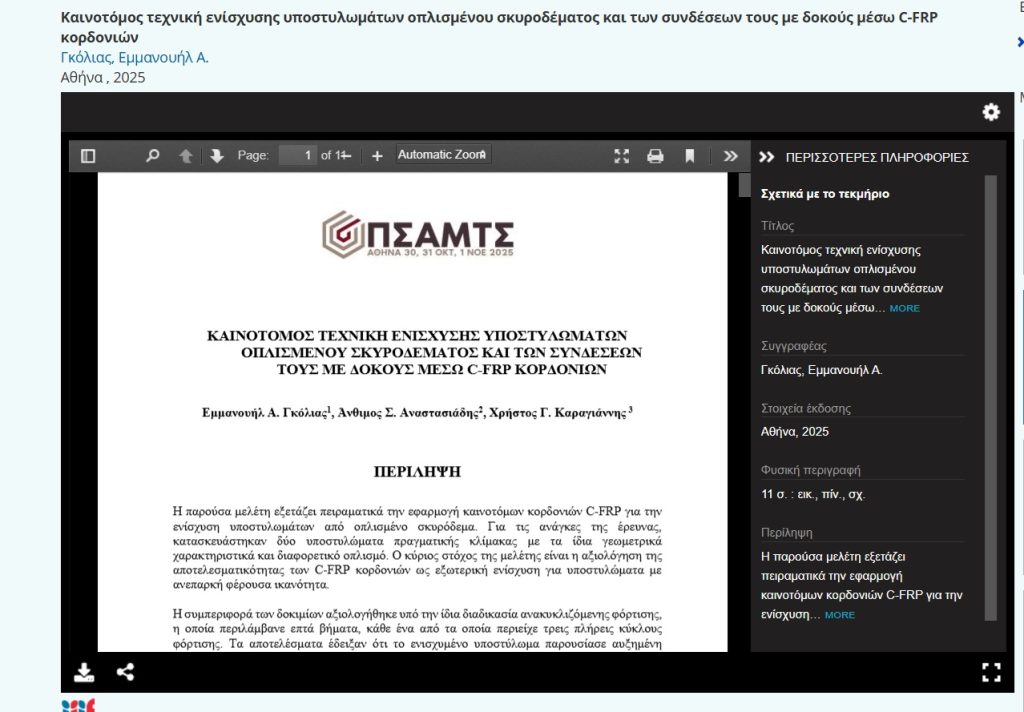This screenshot has width=1024, height=712.
Task: Share the document
Action: click(x=125, y=672)
